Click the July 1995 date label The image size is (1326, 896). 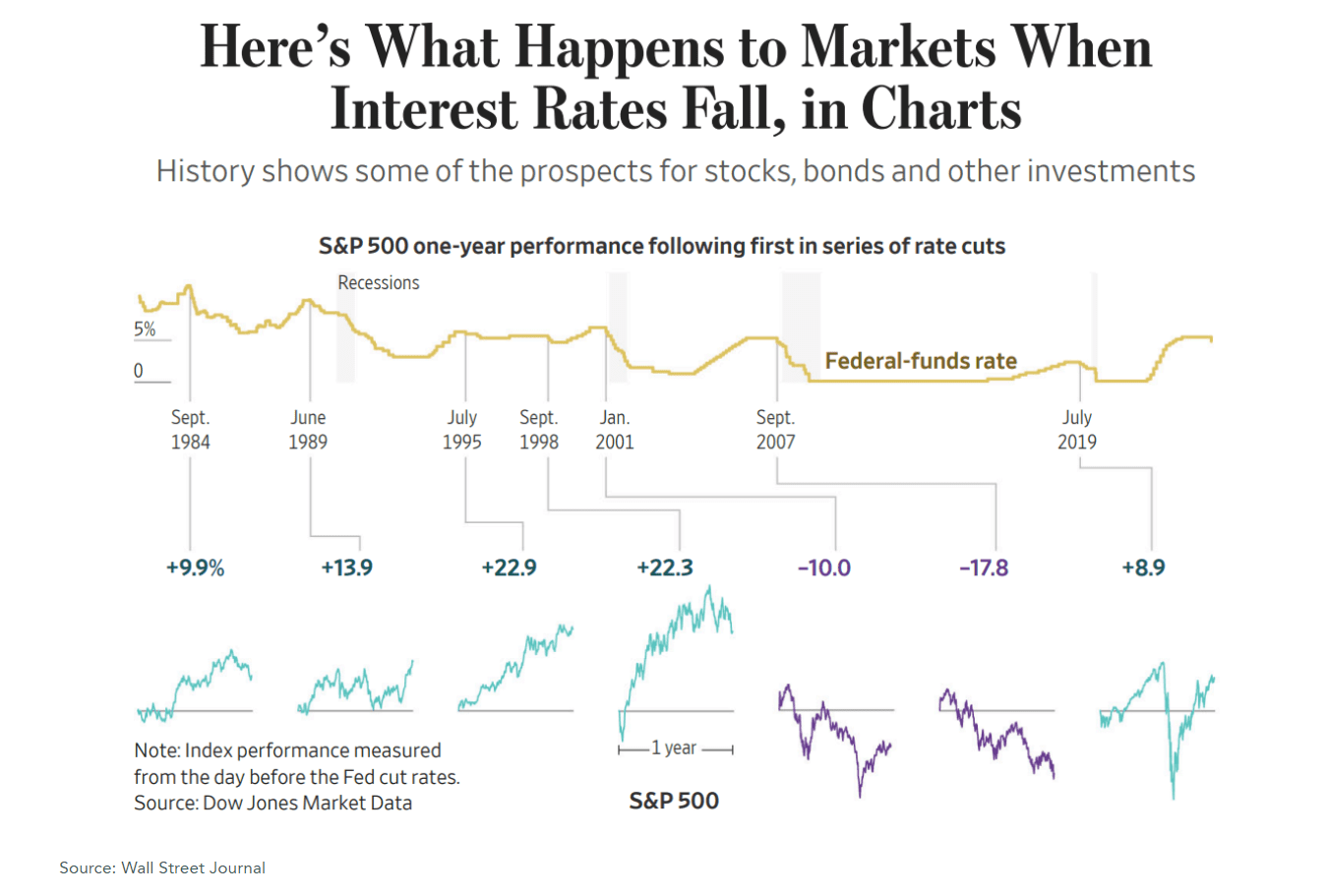pyautogui.click(x=461, y=430)
